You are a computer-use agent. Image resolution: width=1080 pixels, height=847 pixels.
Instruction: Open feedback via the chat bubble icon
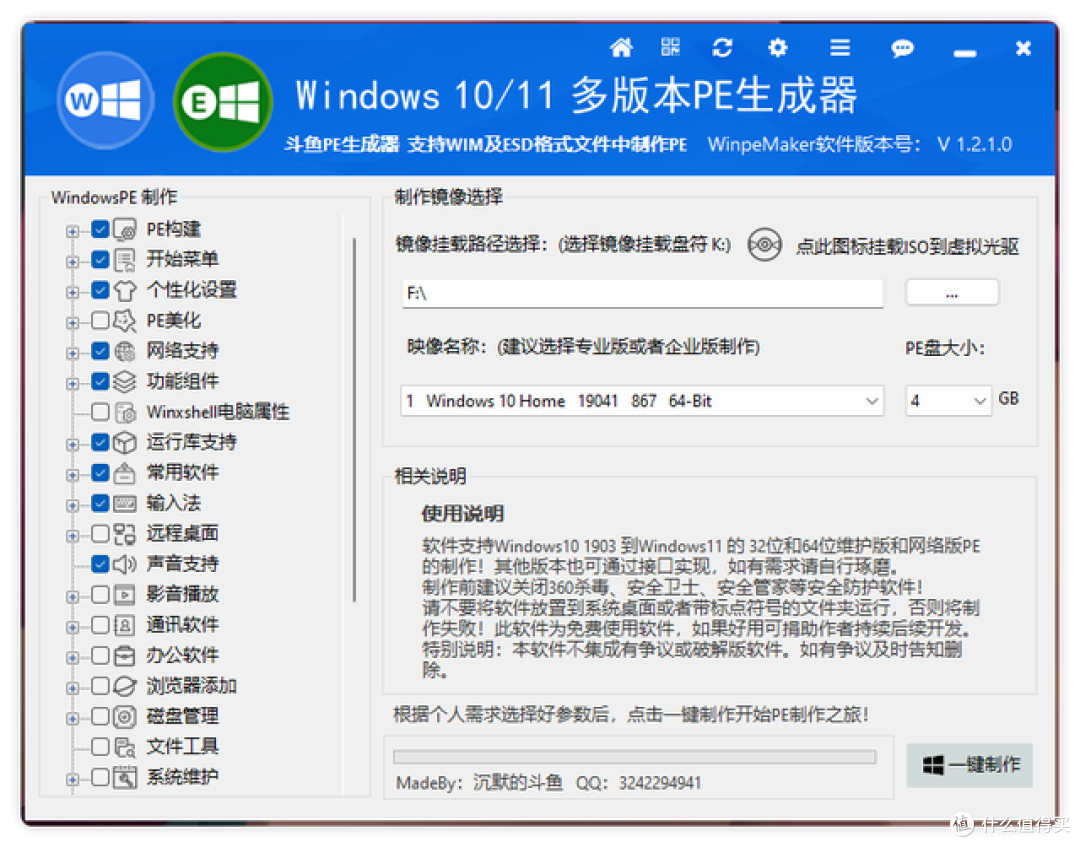point(902,47)
